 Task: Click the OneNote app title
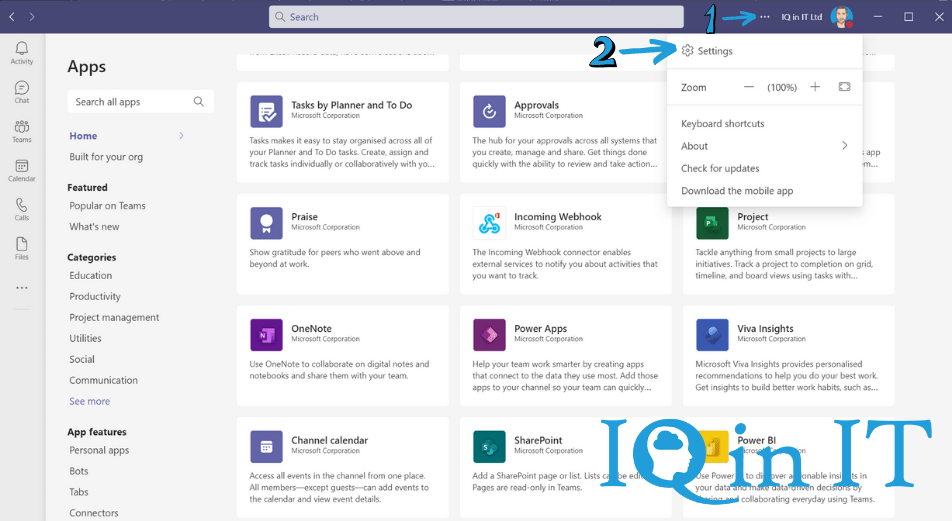click(311, 329)
